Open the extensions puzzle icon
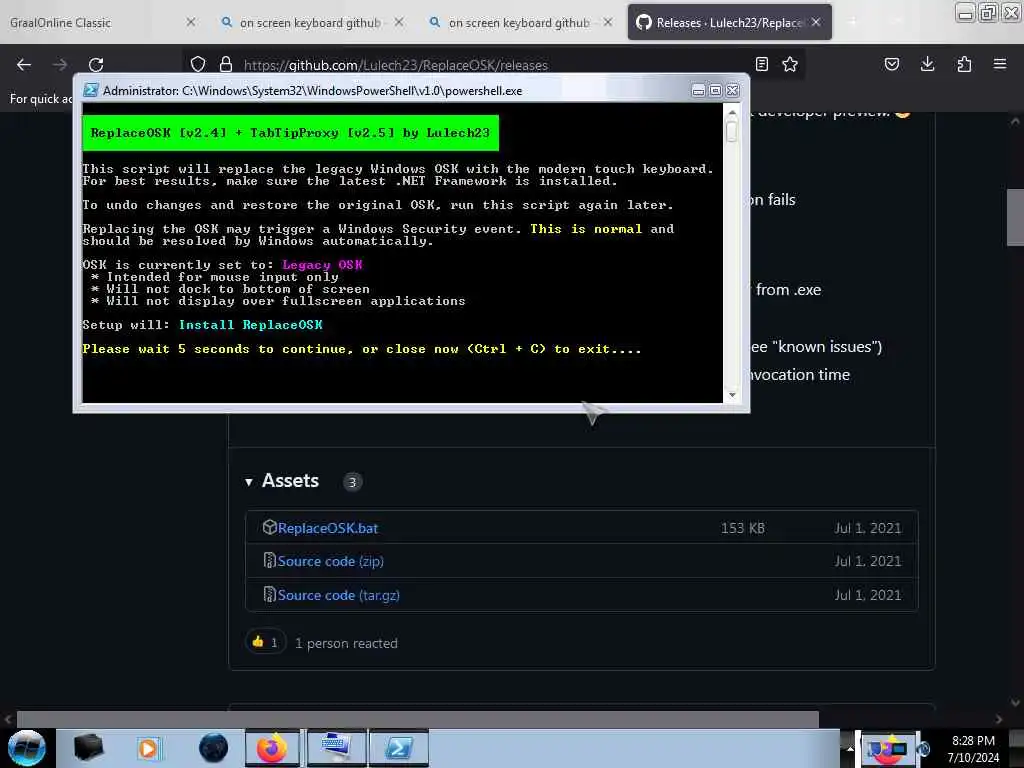Image resolution: width=1024 pixels, height=768 pixels. click(x=964, y=64)
